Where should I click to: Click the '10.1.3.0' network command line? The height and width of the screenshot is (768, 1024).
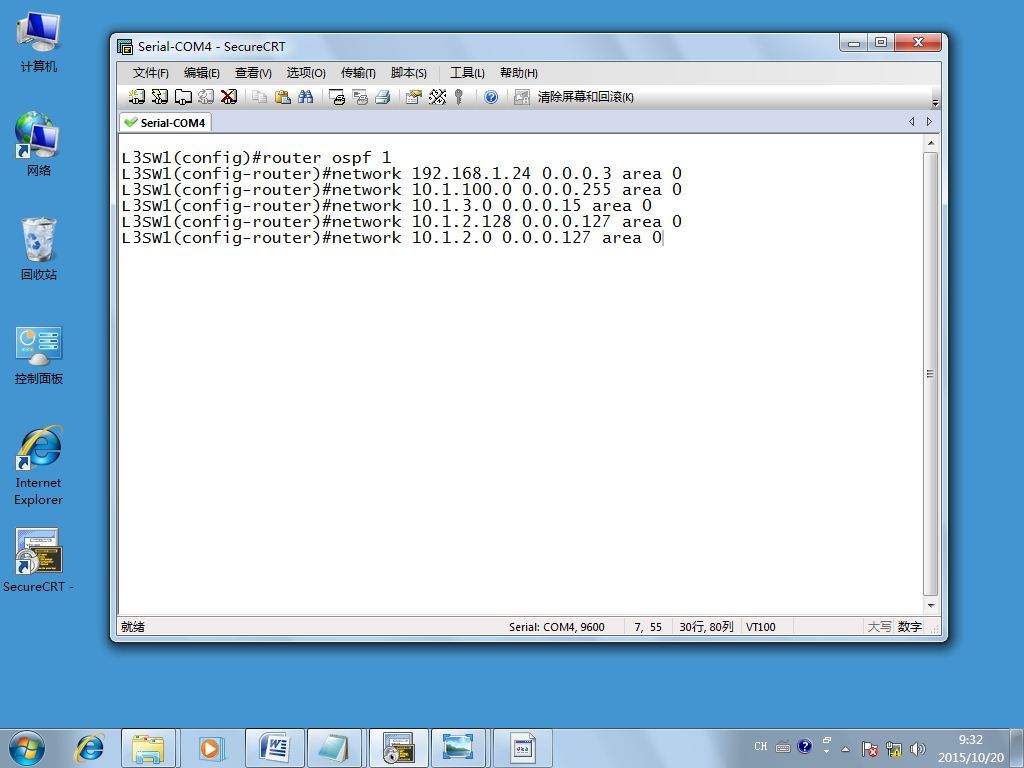pos(387,206)
